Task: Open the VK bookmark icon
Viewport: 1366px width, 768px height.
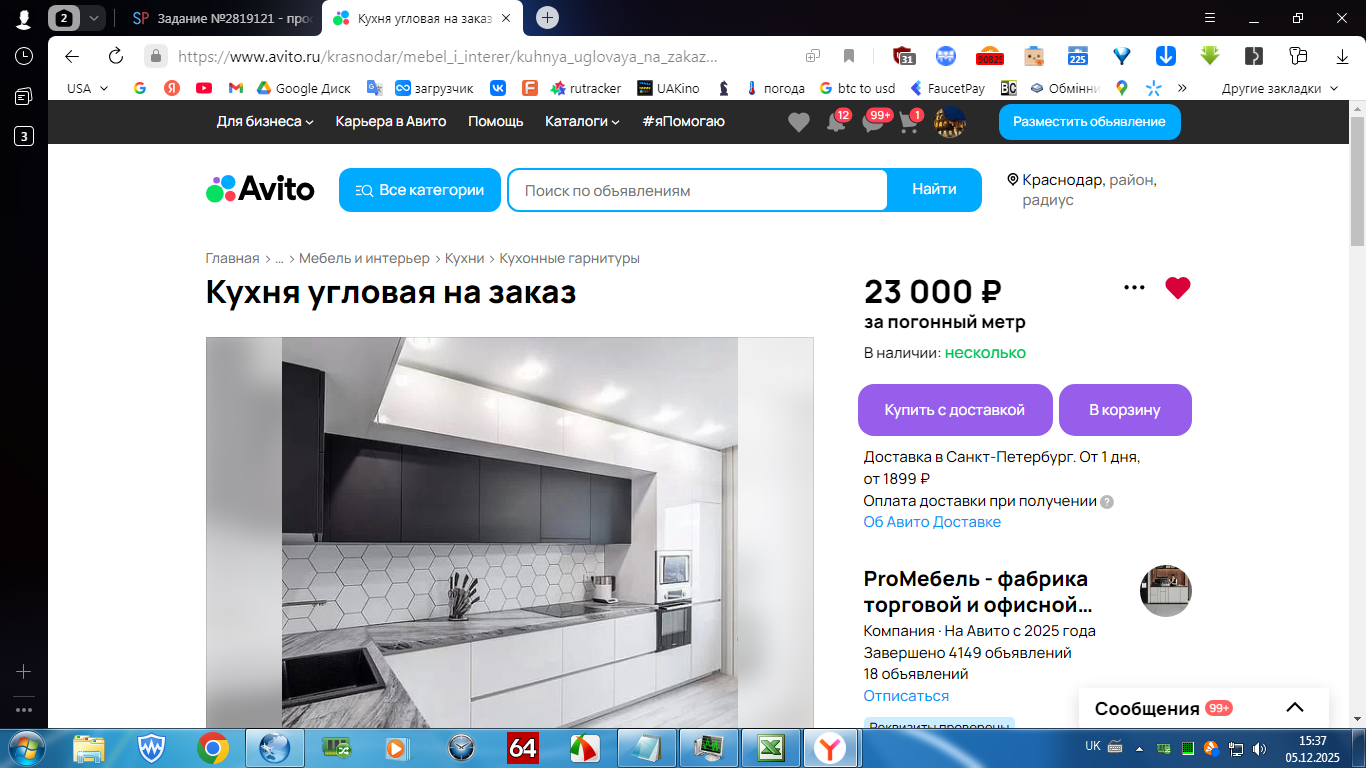Action: [497, 88]
